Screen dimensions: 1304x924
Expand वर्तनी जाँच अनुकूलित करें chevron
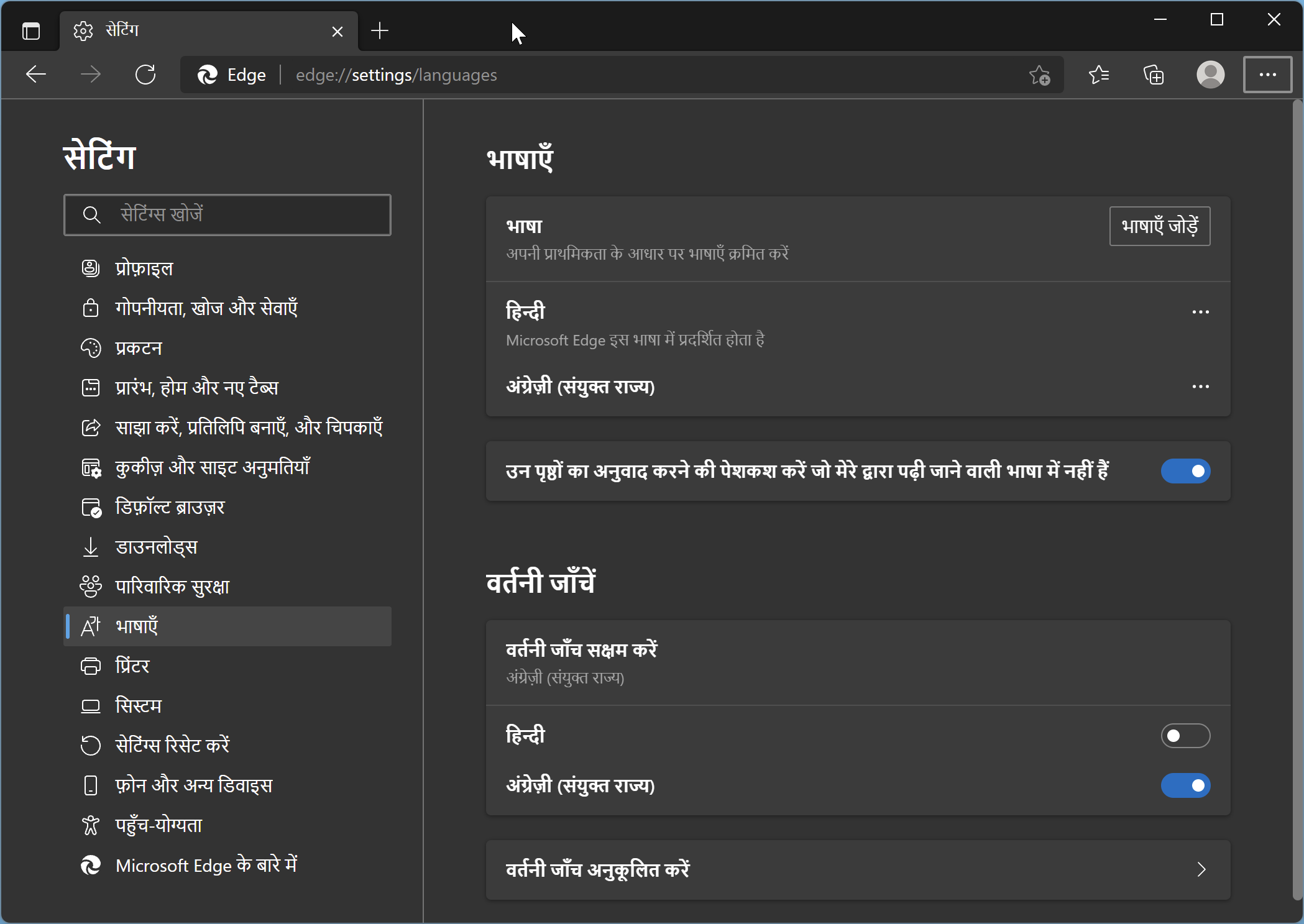(x=1201, y=869)
